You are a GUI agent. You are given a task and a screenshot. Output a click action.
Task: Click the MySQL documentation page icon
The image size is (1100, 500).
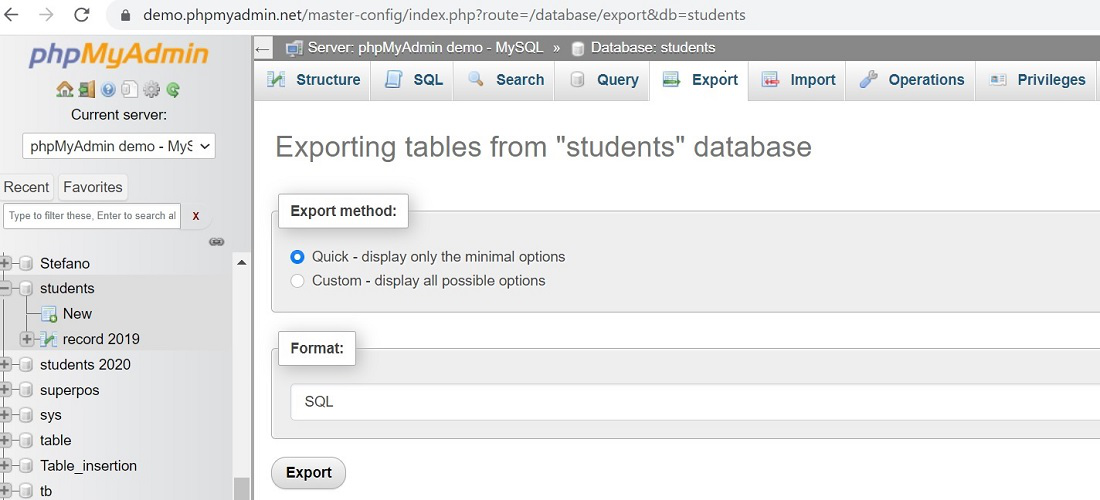point(129,89)
